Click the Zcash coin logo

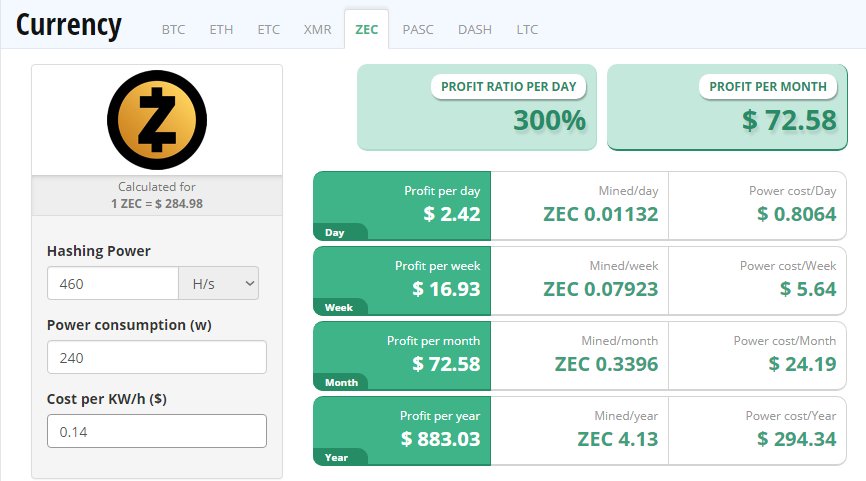point(157,120)
